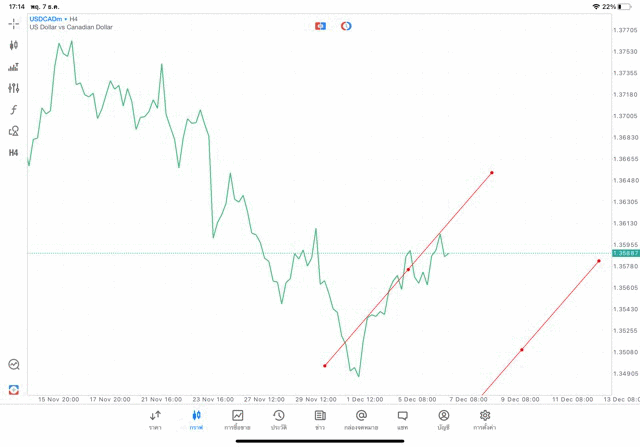Viewport: 640px width, 447px height.
Task: Open the H4 timeframe selector in sidebar
Action: pyautogui.click(x=14, y=153)
